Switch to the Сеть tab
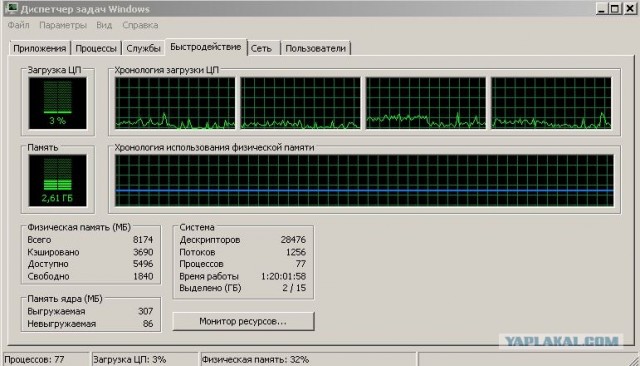The height and width of the screenshot is (366, 640). (x=261, y=48)
